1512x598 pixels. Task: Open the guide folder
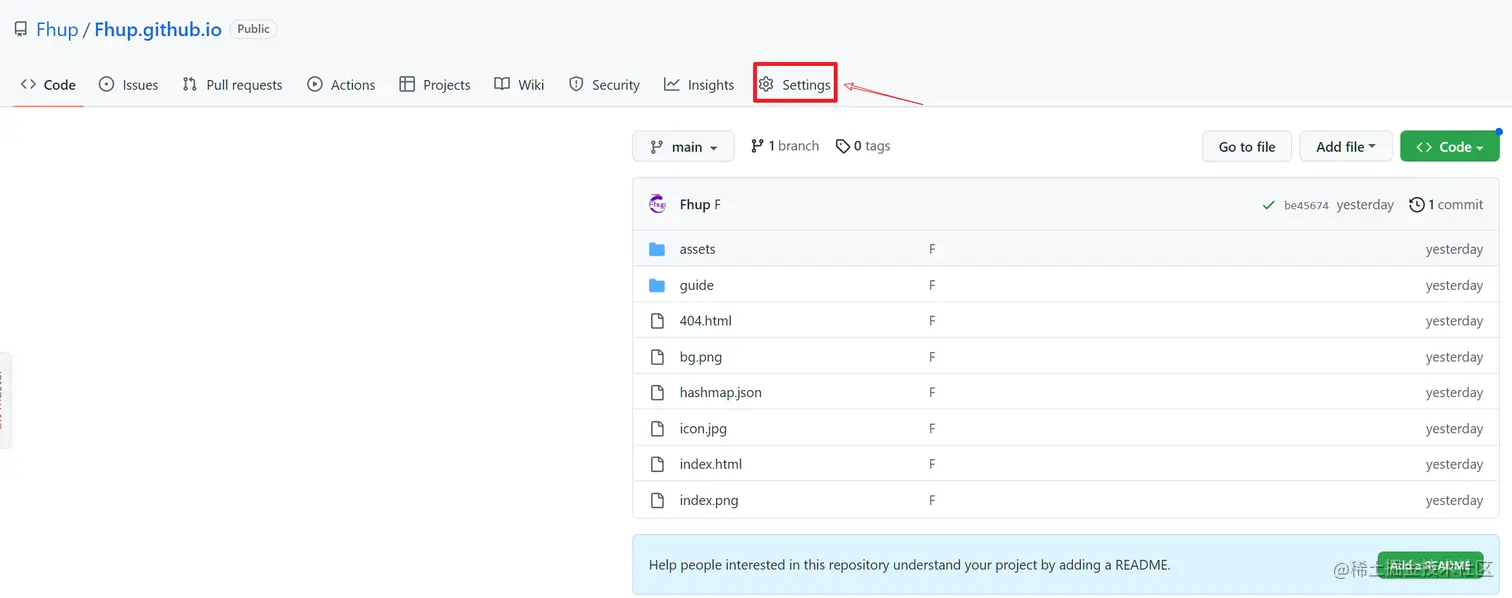tap(696, 285)
